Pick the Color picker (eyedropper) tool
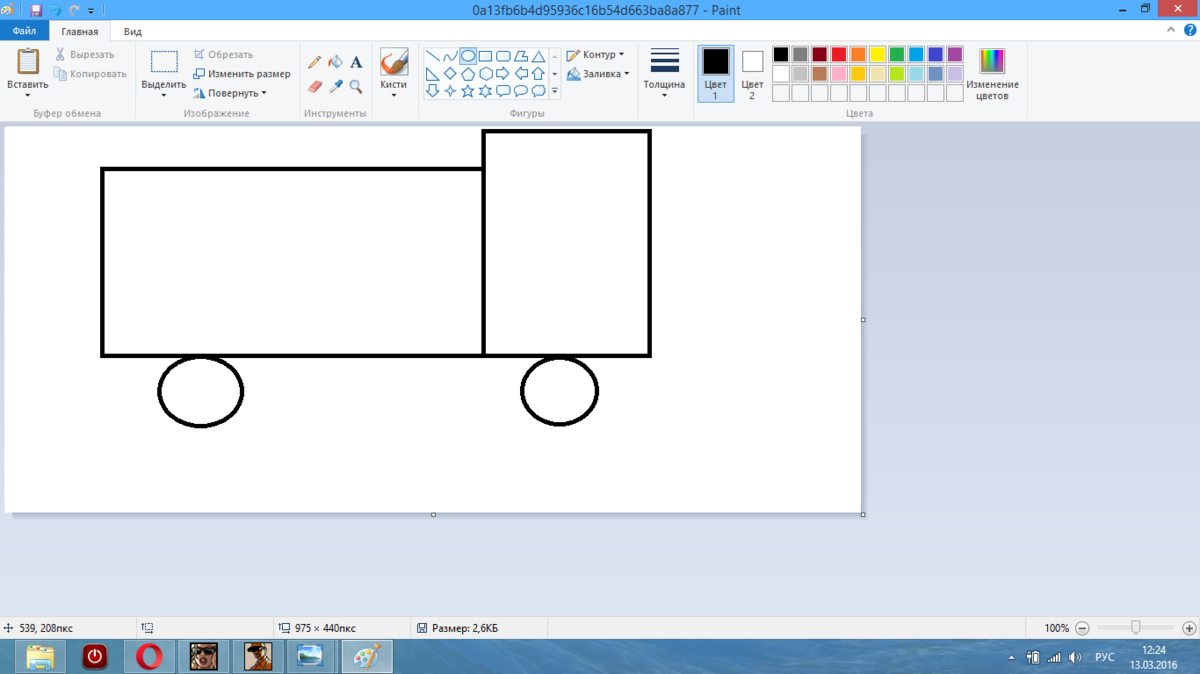 [x=336, y=86]
